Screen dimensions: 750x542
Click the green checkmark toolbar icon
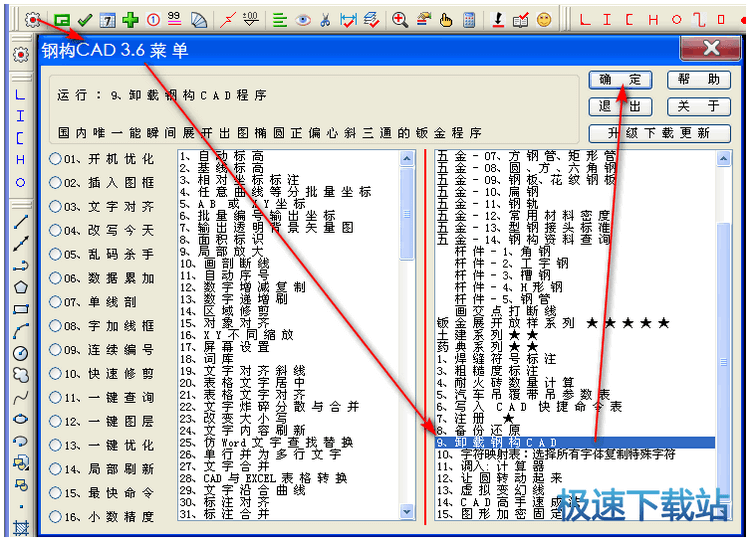coord(85,19)
